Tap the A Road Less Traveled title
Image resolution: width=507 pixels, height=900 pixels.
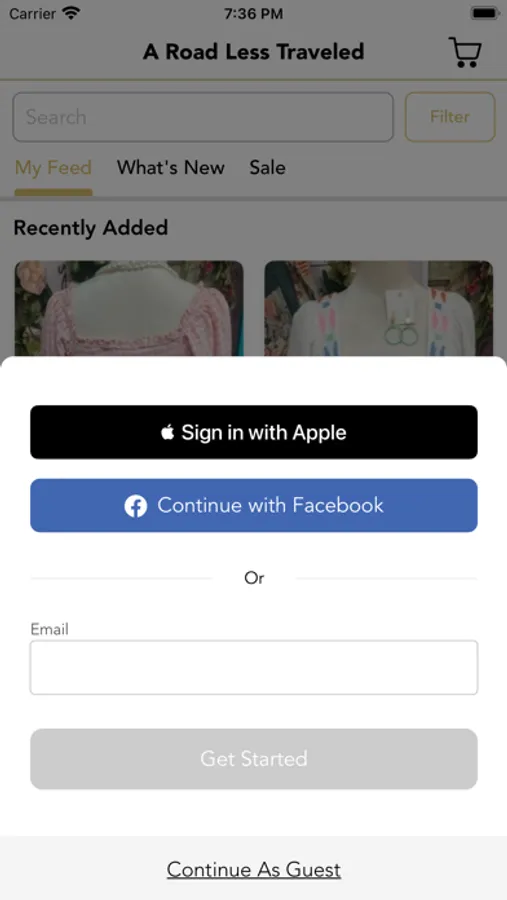coord(254,52)
